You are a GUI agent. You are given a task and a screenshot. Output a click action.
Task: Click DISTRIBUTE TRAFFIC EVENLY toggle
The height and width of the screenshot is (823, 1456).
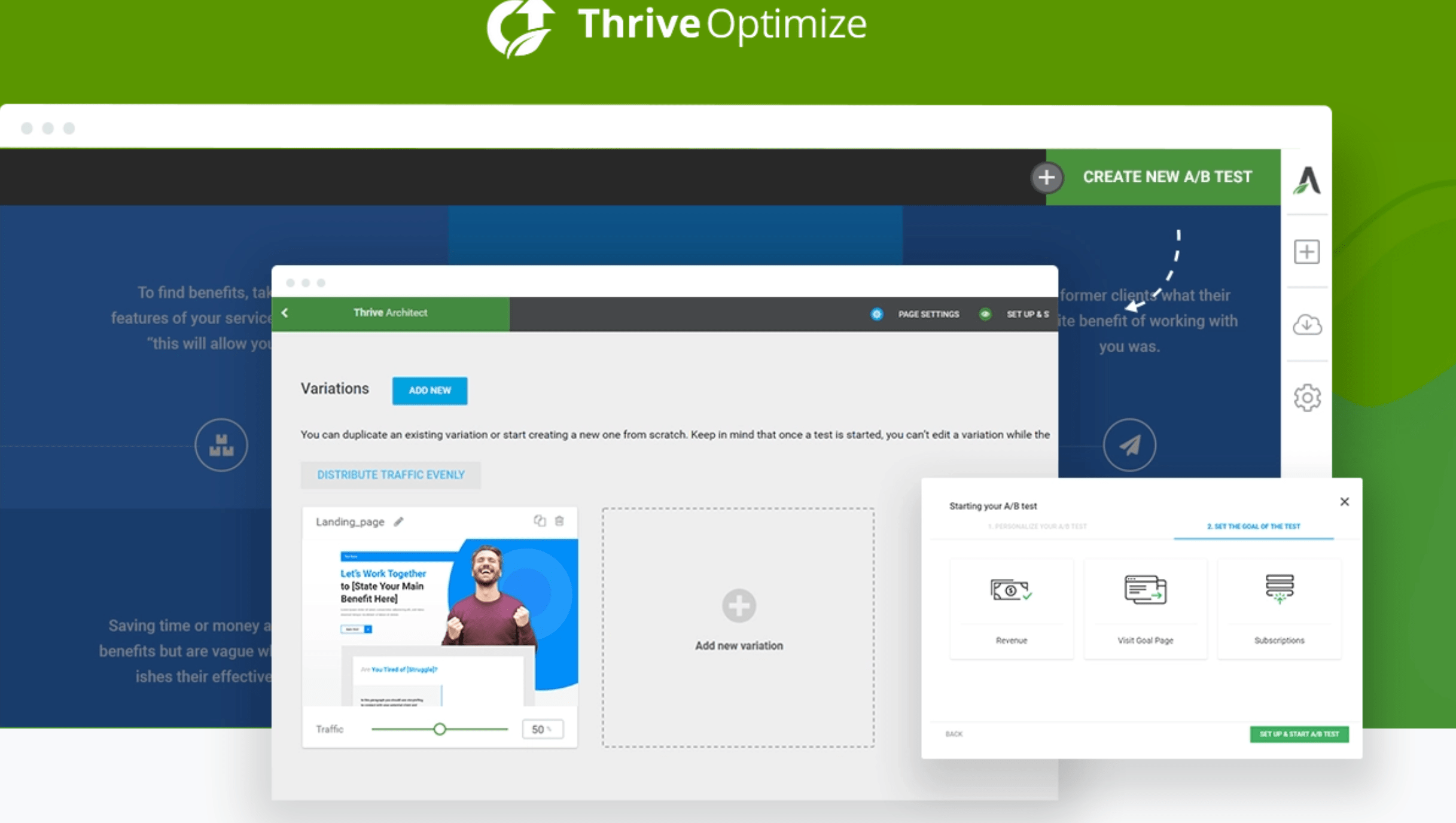pos(389,475)
